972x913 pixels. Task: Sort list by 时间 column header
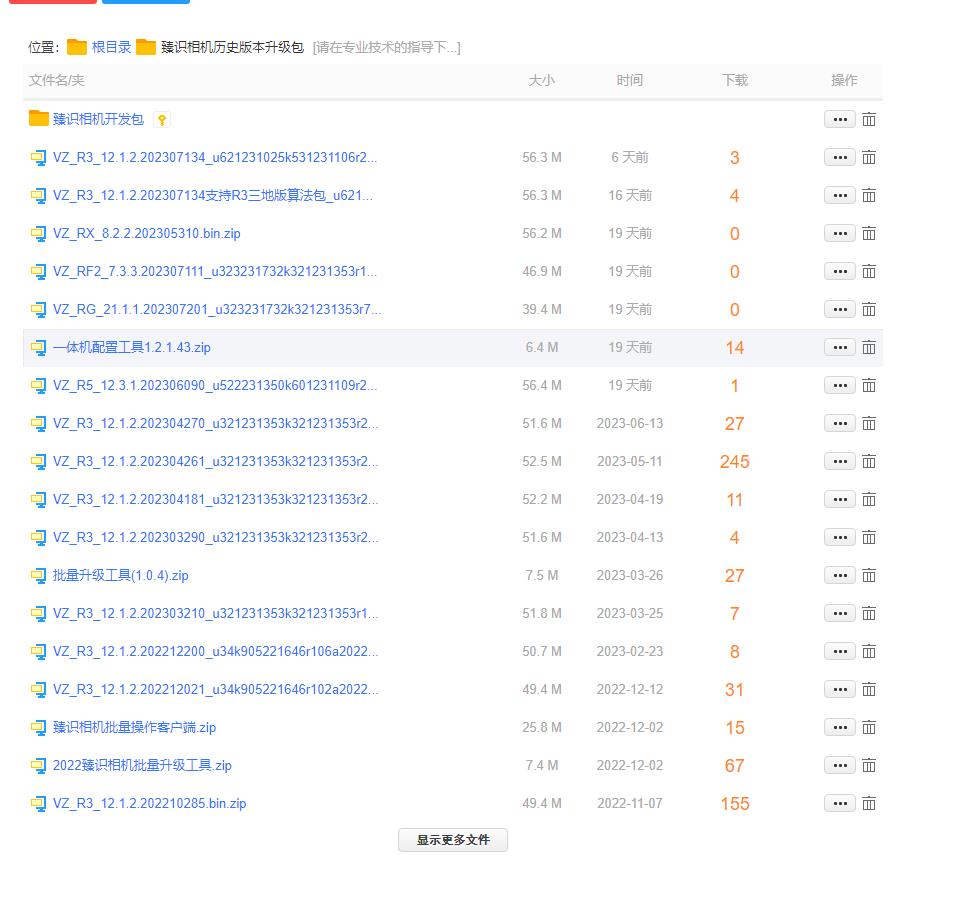[x=630, y=80]
